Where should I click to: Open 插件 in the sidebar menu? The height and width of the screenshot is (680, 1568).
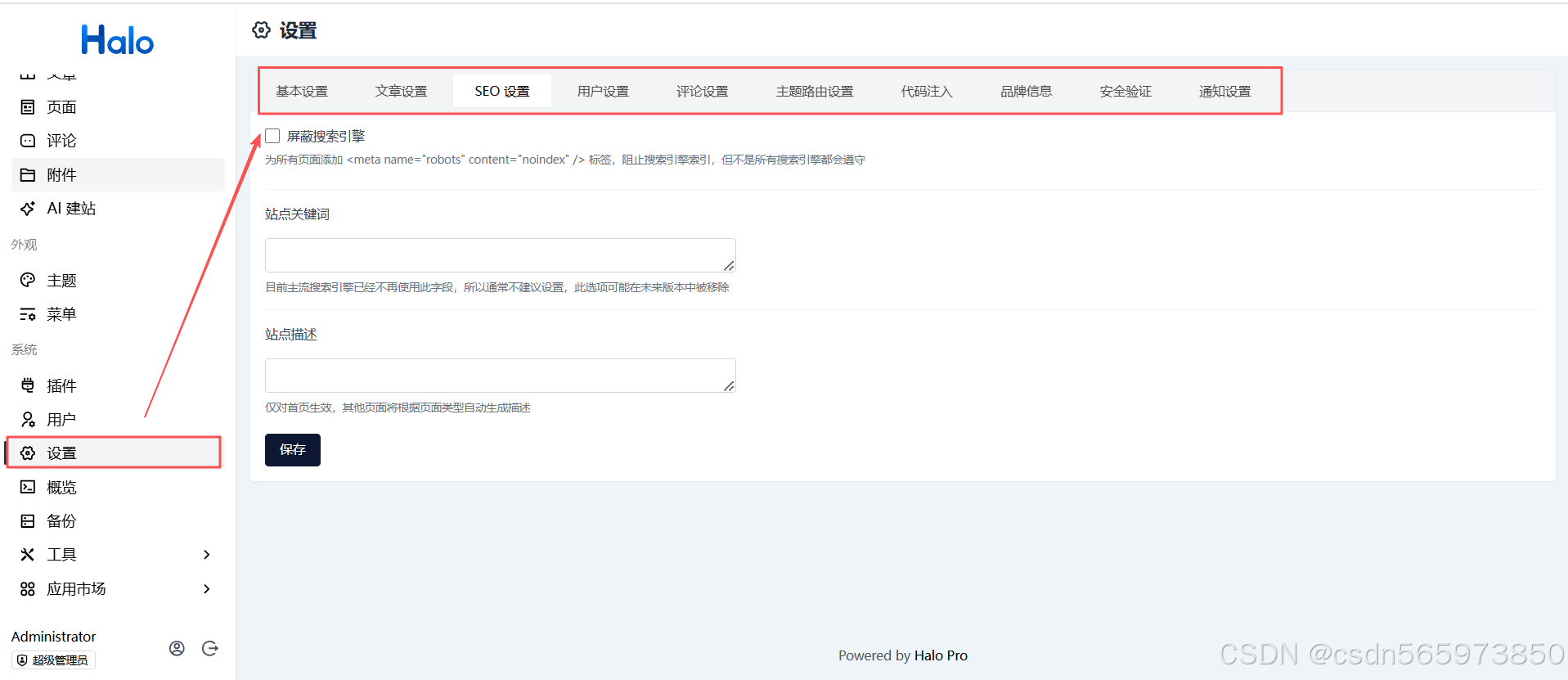[x=118, y=385]
